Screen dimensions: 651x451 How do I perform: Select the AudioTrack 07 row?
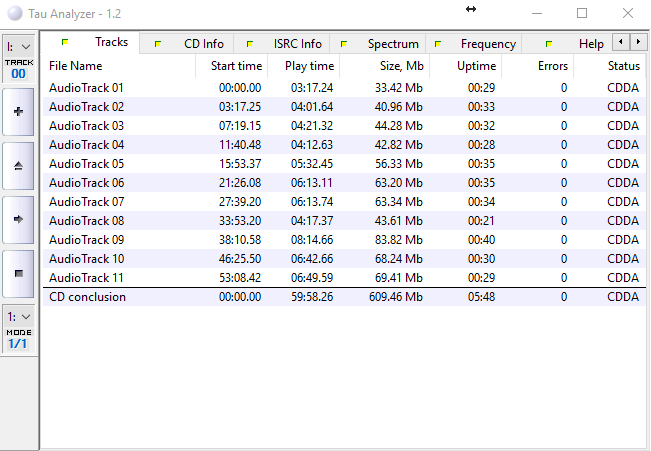click(344, 202)
